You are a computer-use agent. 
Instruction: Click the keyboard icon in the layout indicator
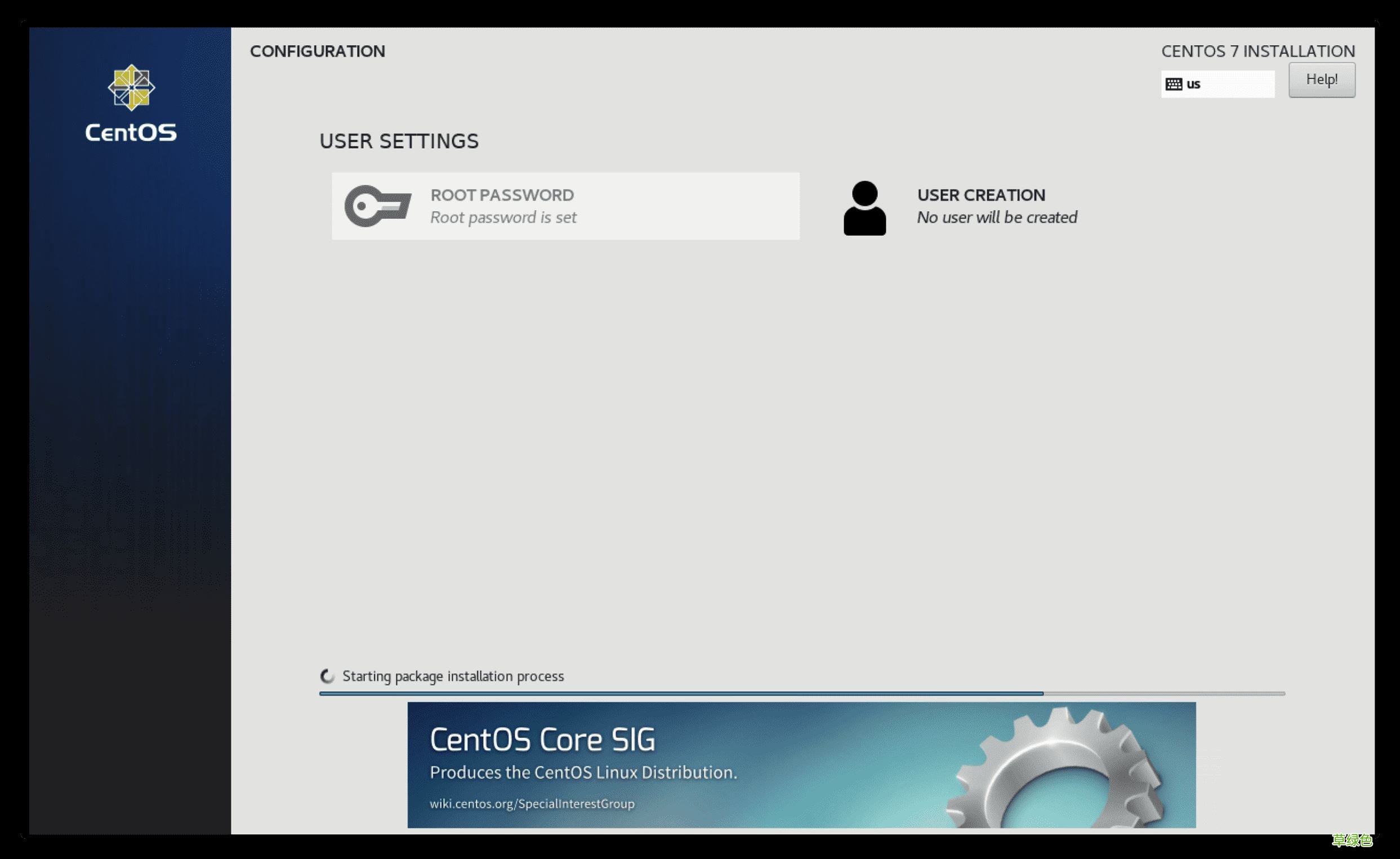pos(1173,84)
